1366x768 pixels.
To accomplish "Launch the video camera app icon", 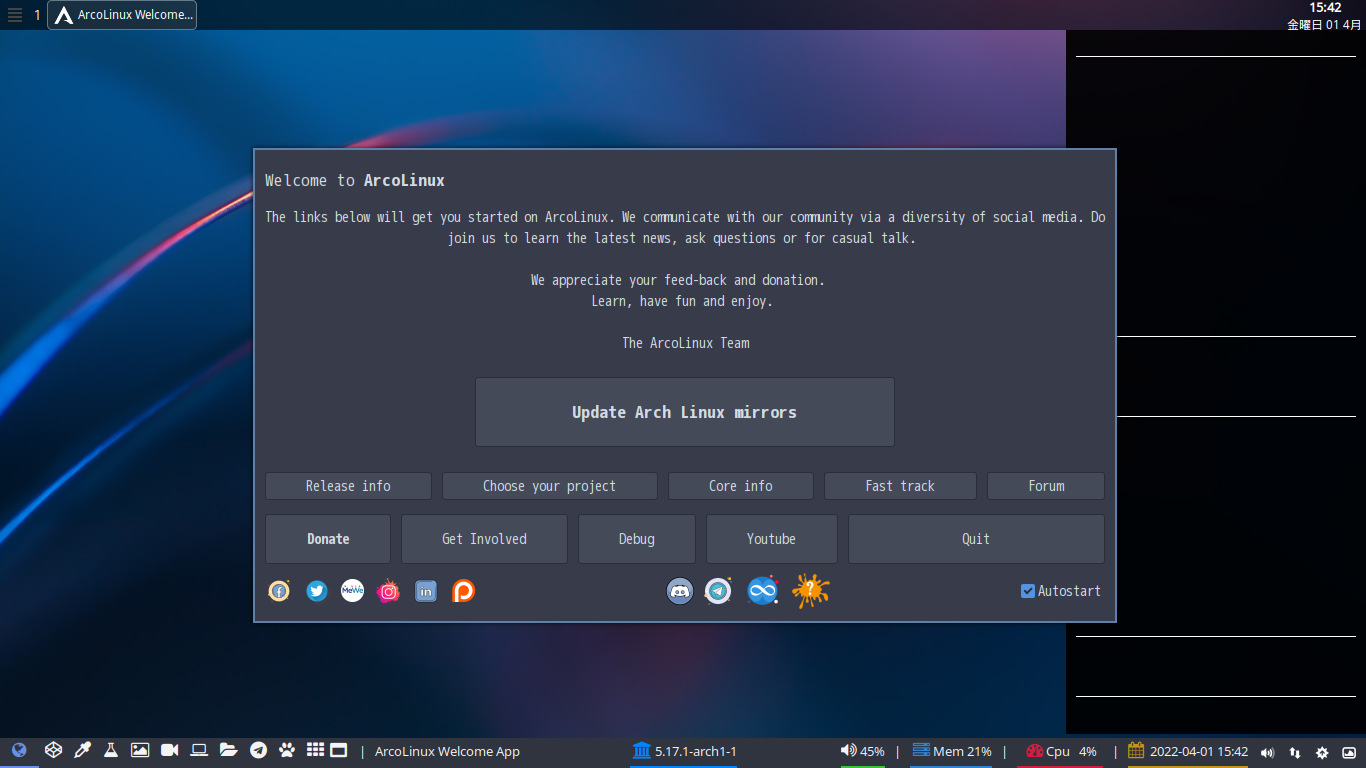I will coord(169,750).
